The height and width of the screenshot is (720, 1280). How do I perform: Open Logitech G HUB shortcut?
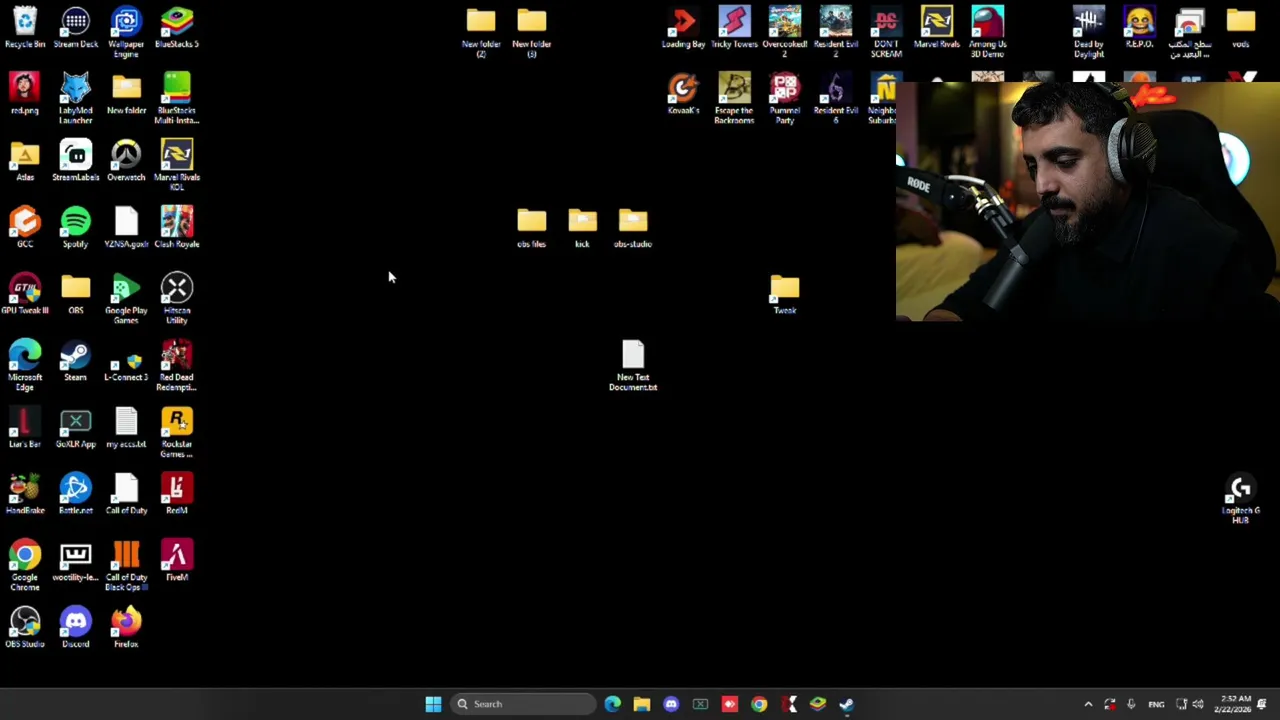(1241, 498)
